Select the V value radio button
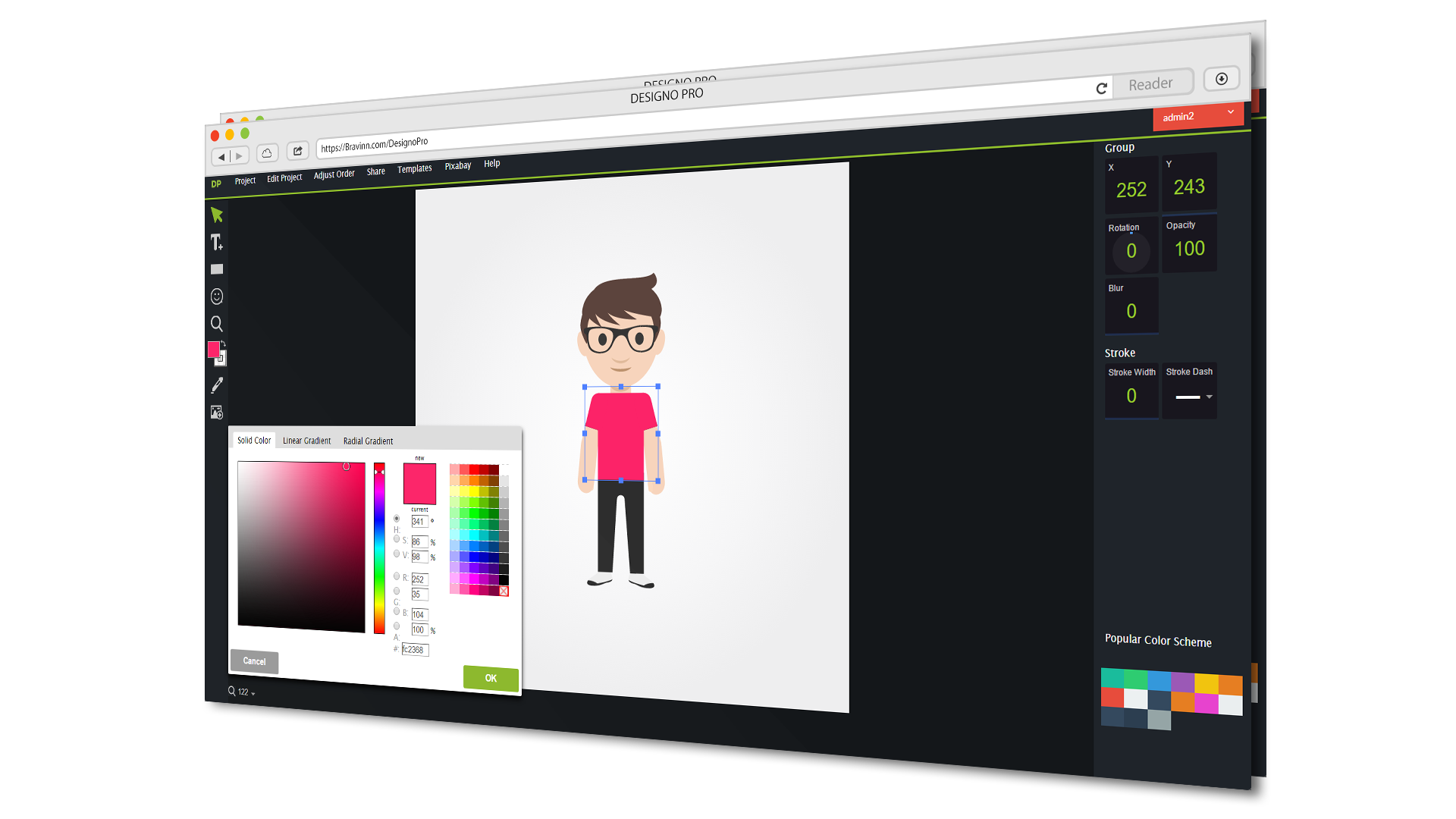 point(397,554)
